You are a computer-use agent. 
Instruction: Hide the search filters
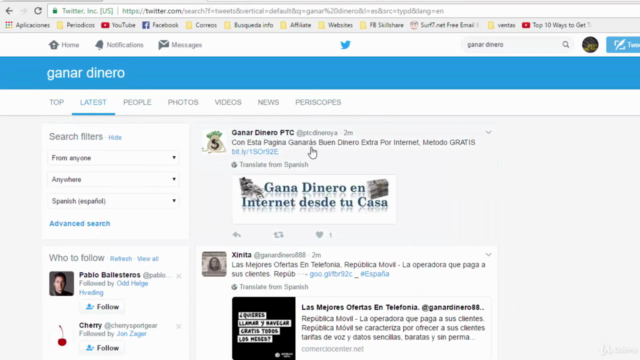(x=115, y=138)
